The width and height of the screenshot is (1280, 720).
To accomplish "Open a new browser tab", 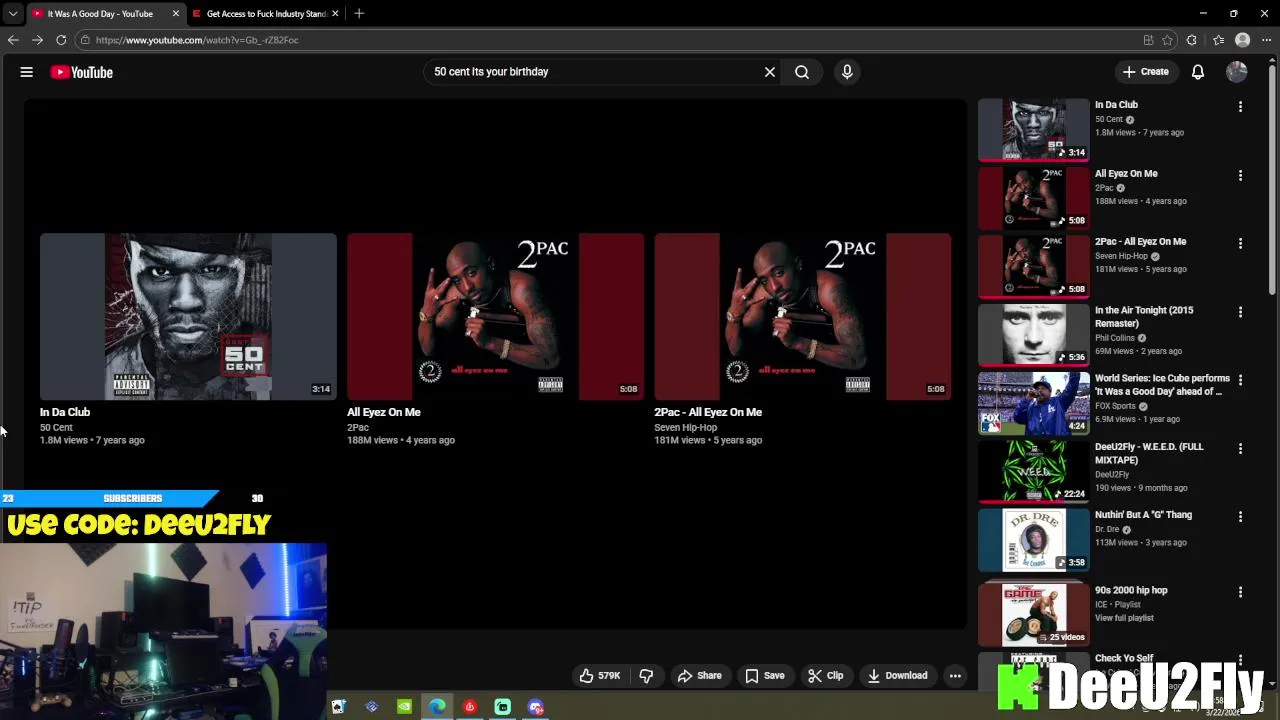I will [359, 14].
